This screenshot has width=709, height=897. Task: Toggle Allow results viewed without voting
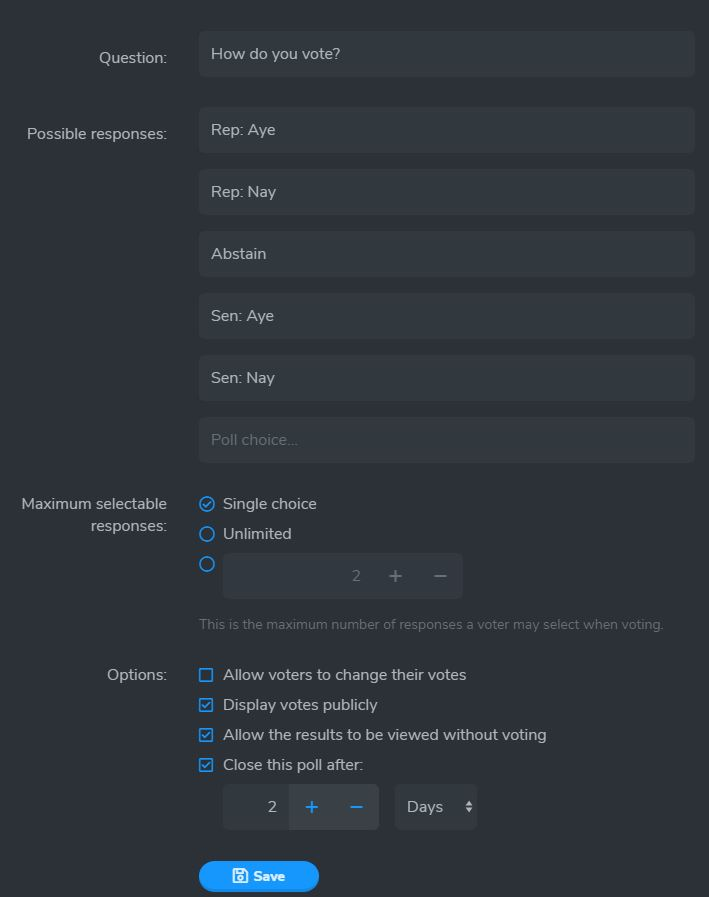coord(206,735)
